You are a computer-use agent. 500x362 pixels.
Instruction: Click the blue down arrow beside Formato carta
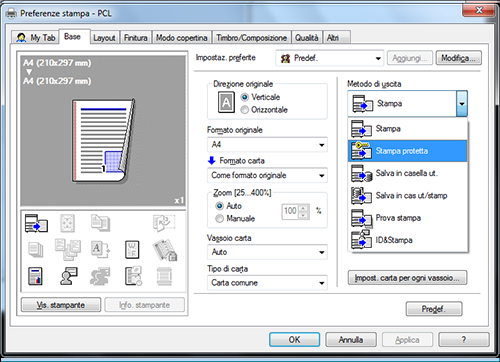click(x=212, y=161)
